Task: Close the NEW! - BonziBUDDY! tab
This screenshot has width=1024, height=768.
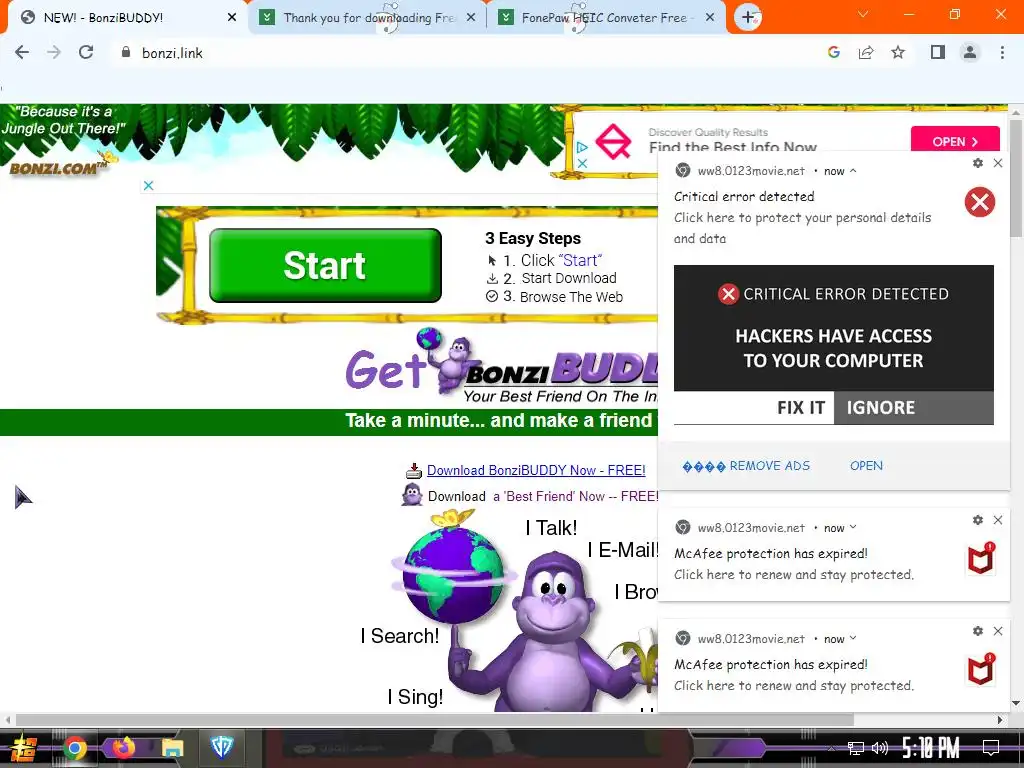Action: [x=232, y=18]
